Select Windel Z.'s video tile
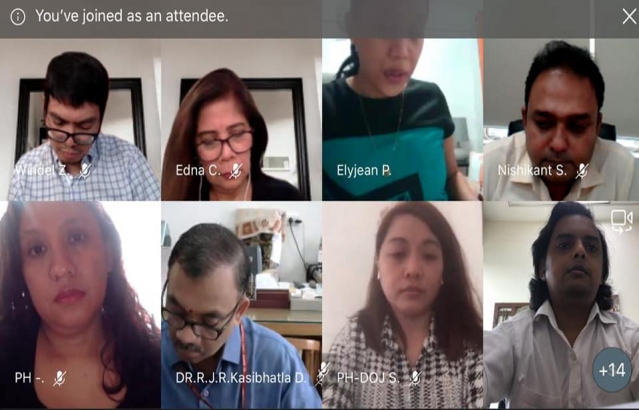Screen dimensions: 639x410 (80, 119)
